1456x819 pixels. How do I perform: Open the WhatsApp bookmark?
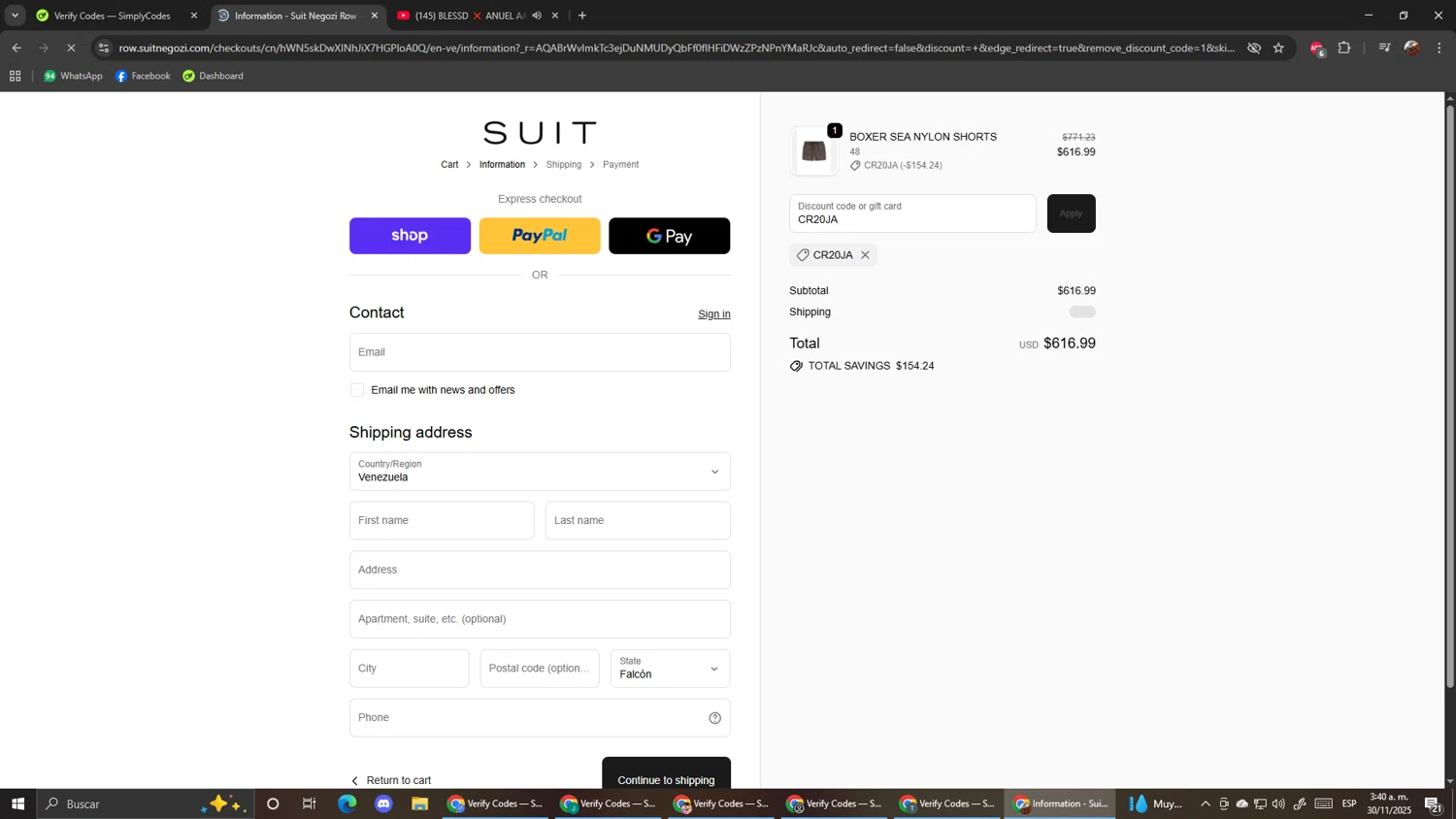pyautogui.click(x=73, y=76)
